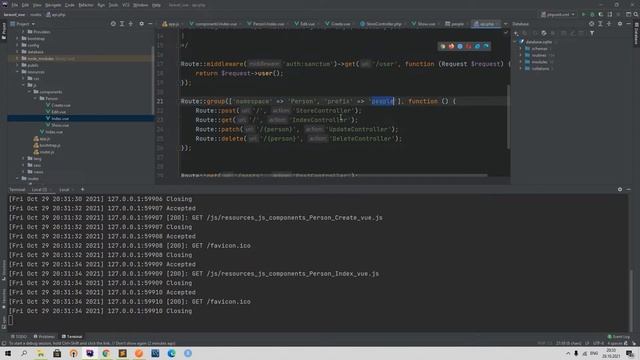This screenshot has width=640, height=360.
Task: Click Windows taskbar search icon
Action: pyautogui.click(x=24, y=353)
